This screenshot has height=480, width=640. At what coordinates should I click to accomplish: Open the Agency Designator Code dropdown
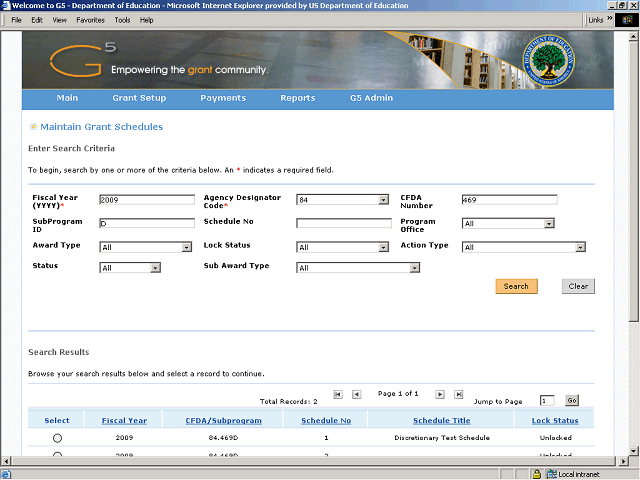(383, 200)
